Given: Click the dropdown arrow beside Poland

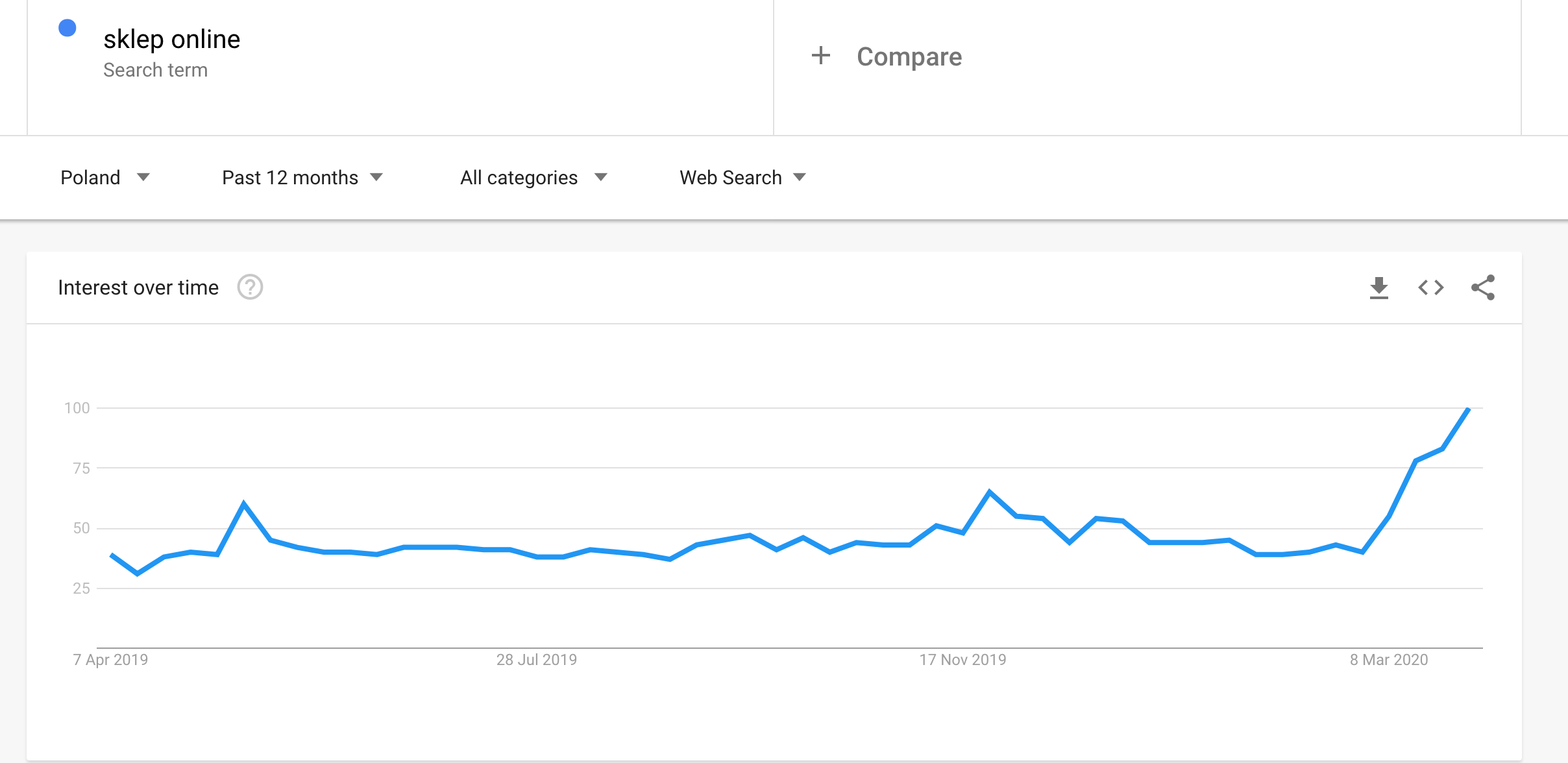Looking at the screenshot, I should point(143,177).
